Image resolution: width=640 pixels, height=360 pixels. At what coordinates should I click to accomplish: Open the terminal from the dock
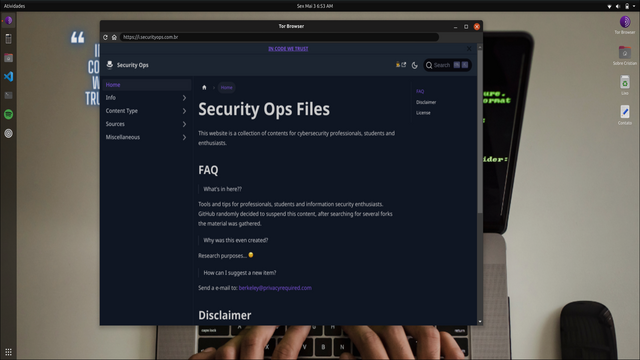click(x=8, y=95)
